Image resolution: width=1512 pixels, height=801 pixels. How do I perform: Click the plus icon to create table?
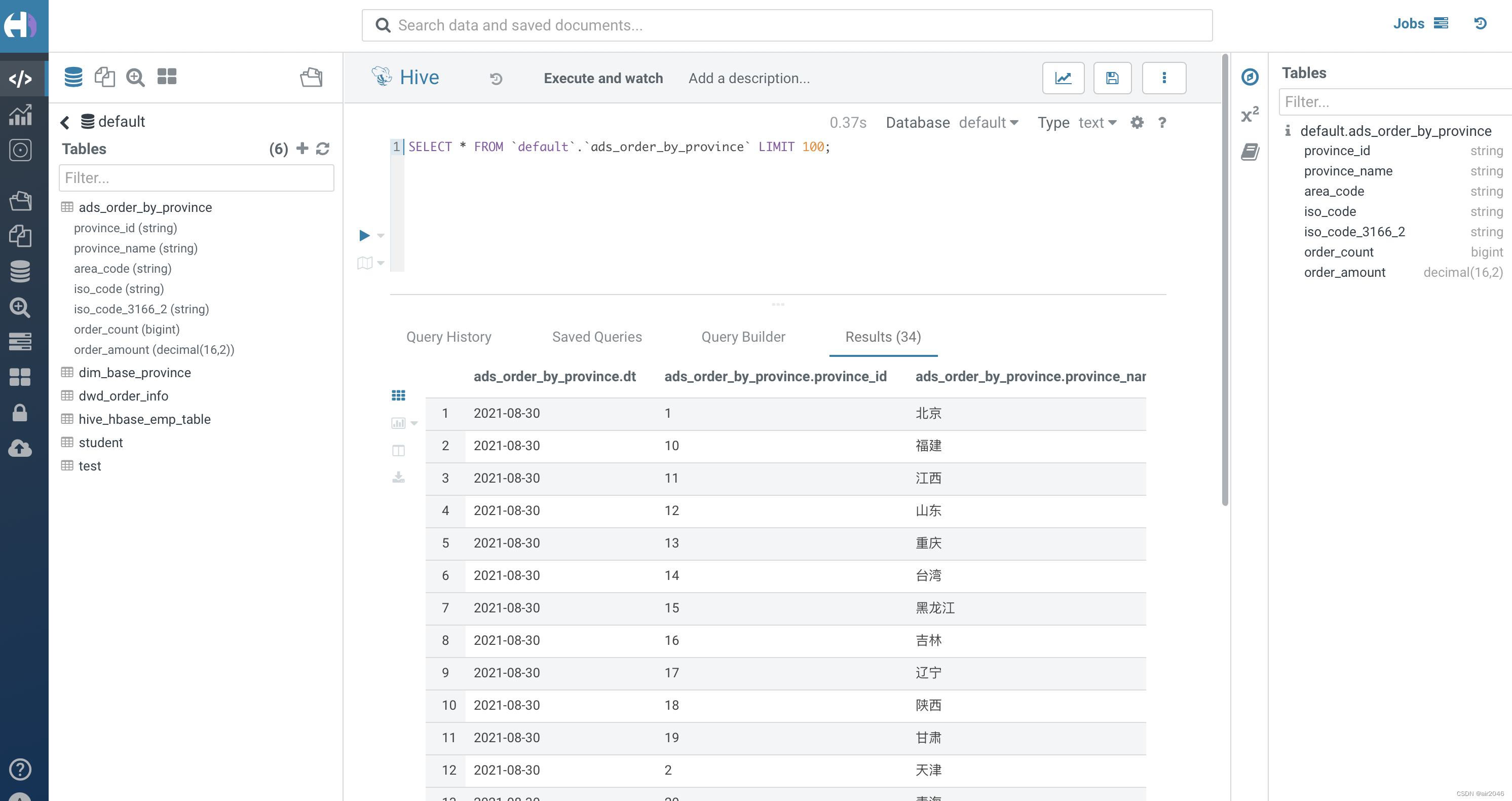point(303,149)
